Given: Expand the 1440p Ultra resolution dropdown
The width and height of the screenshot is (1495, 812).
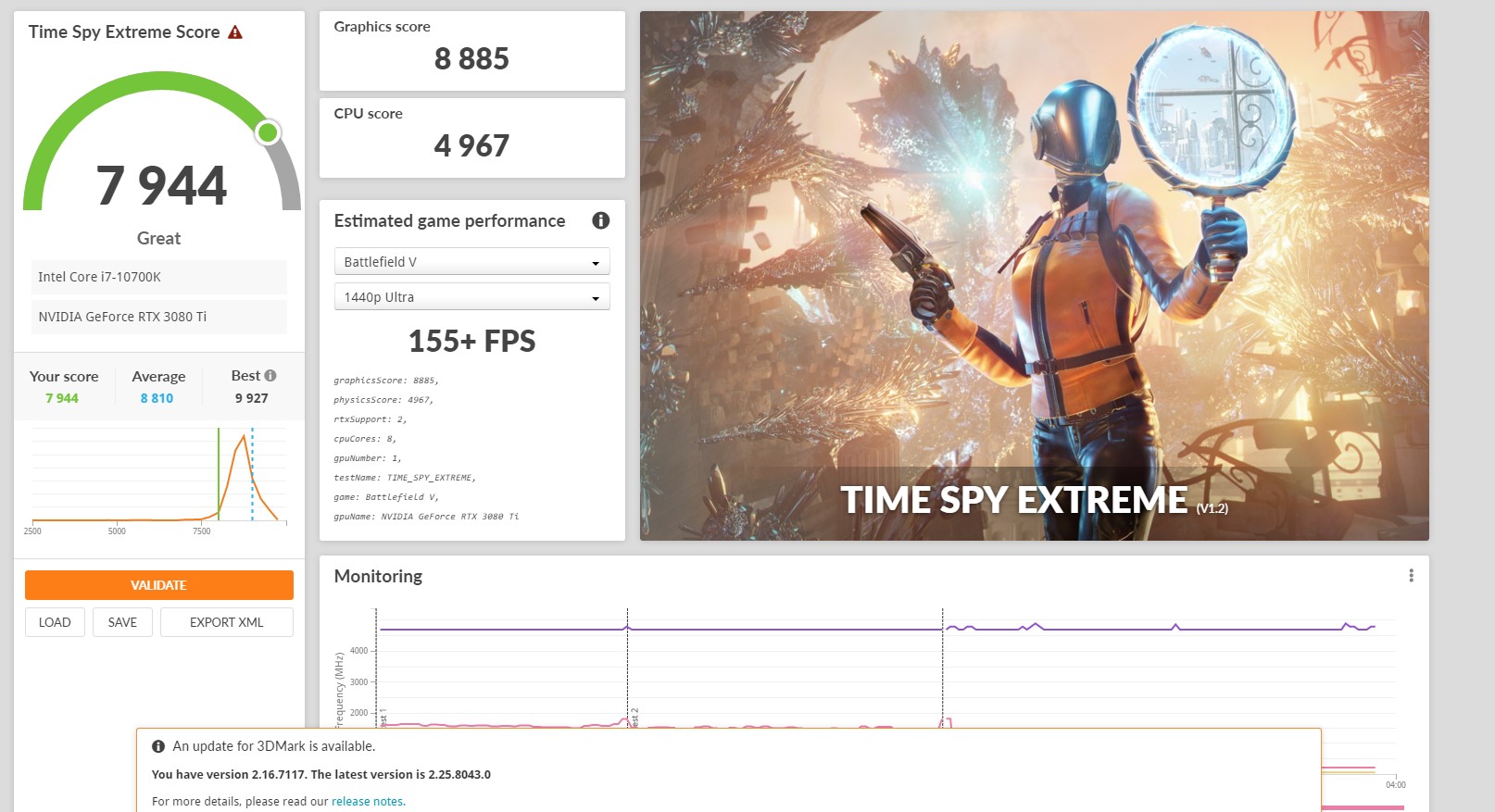Looking at the screenshot, I should 471,297.
